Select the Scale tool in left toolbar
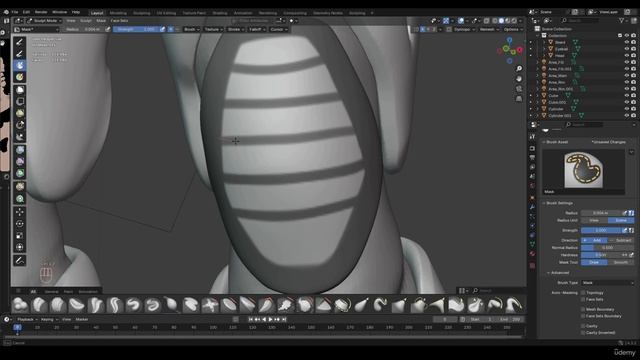The image size is (640, 360). pyautogui.click(x=20, y=236)
